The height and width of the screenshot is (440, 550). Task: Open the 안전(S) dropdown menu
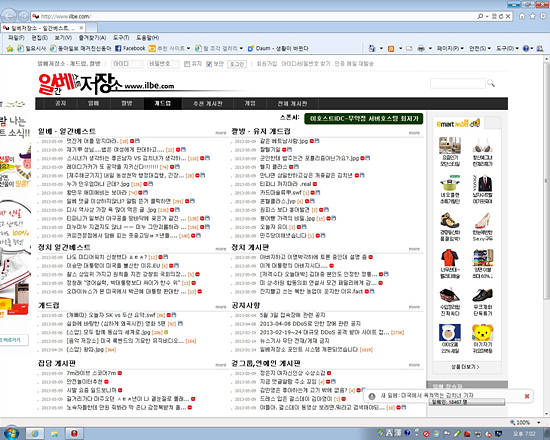click(479, 48)
